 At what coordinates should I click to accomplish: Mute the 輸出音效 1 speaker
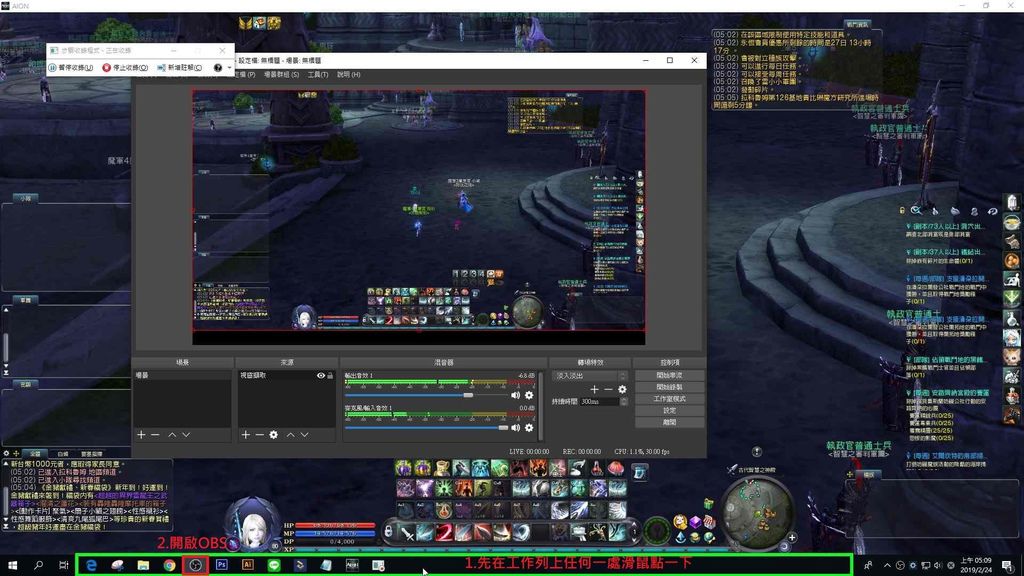click(515, 395)
